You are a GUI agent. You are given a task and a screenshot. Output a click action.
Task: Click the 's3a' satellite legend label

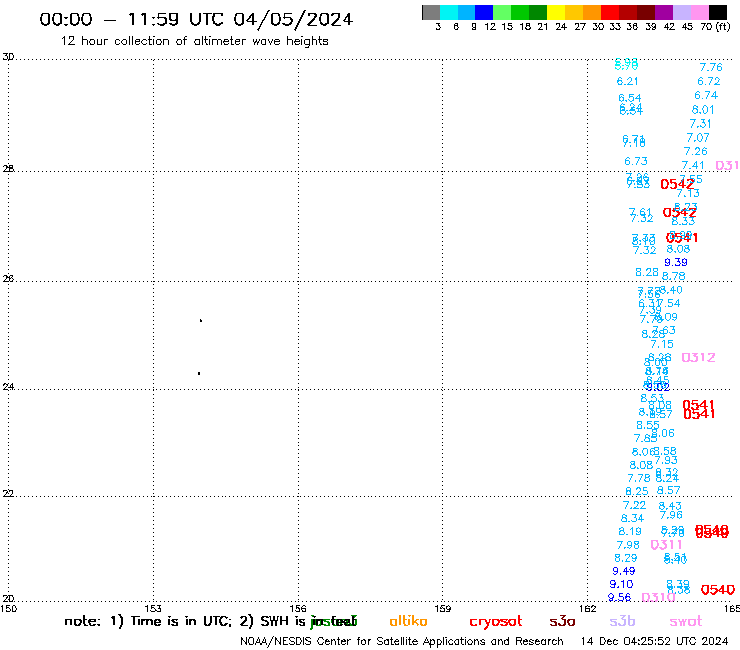[562, 622]
